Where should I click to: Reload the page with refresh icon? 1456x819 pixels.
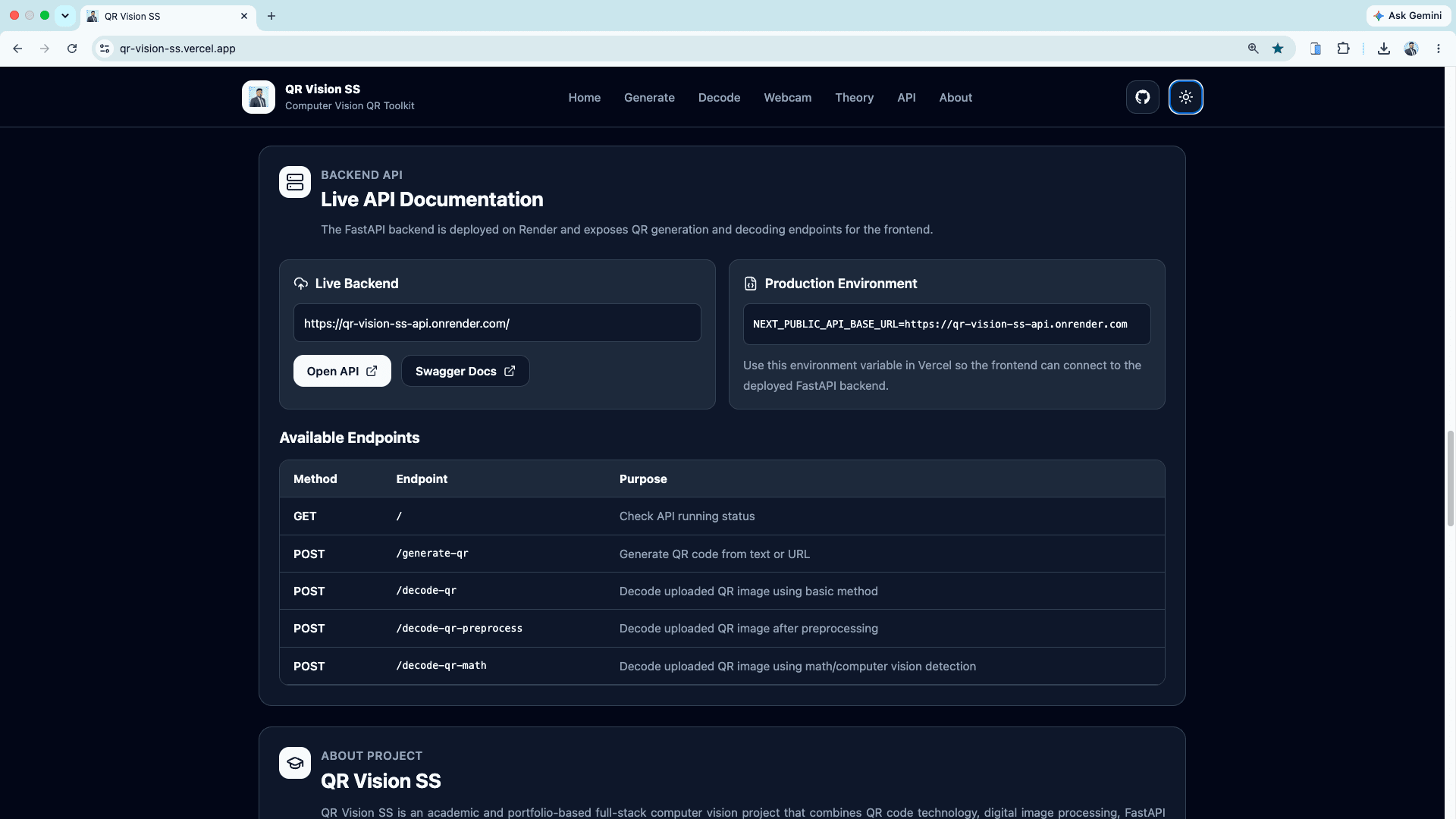tap(72, 49)
